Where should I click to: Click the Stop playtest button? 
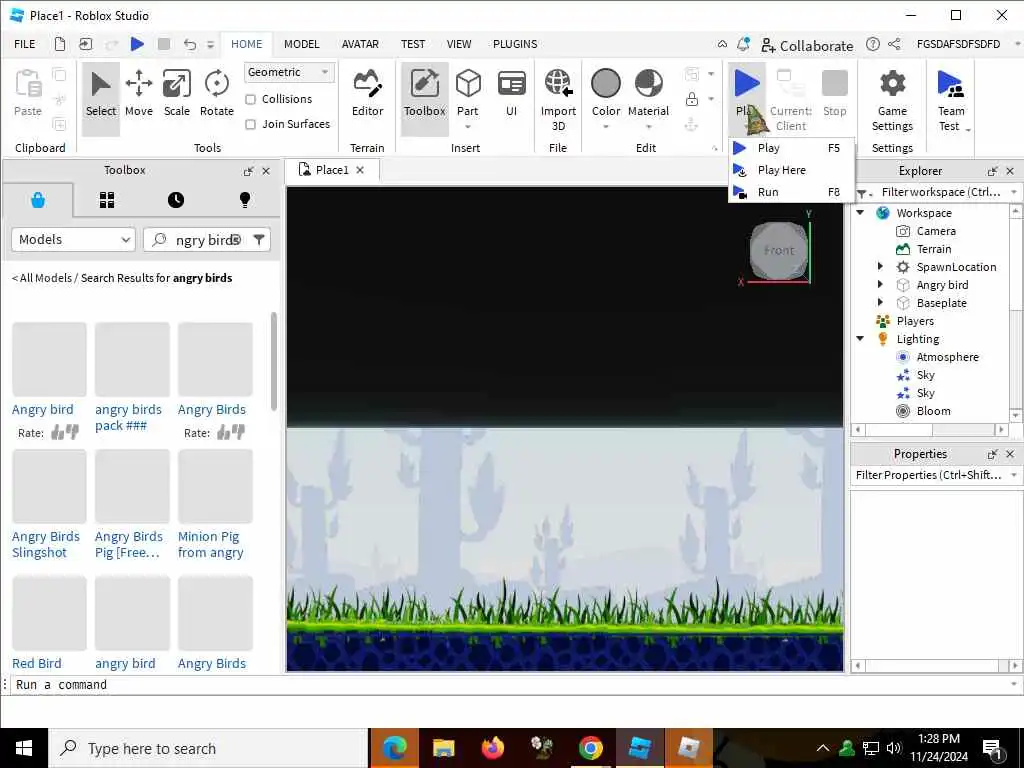pos(834,93)
